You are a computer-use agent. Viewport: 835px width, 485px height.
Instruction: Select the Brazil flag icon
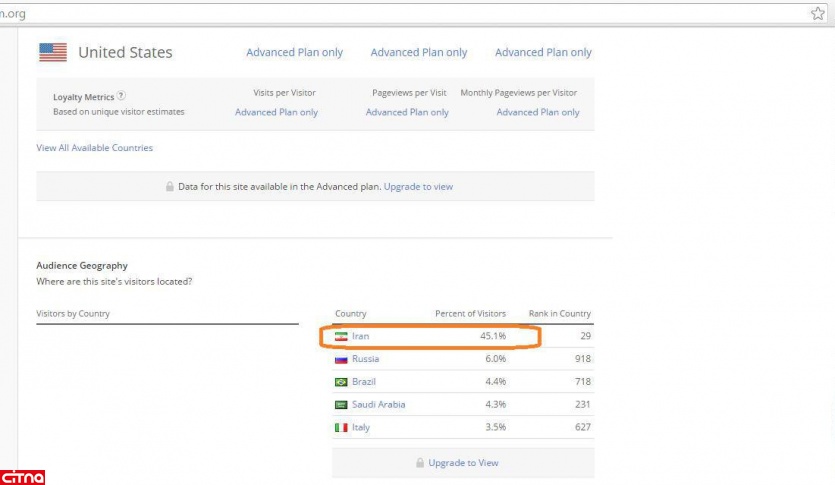click(341, 382)
